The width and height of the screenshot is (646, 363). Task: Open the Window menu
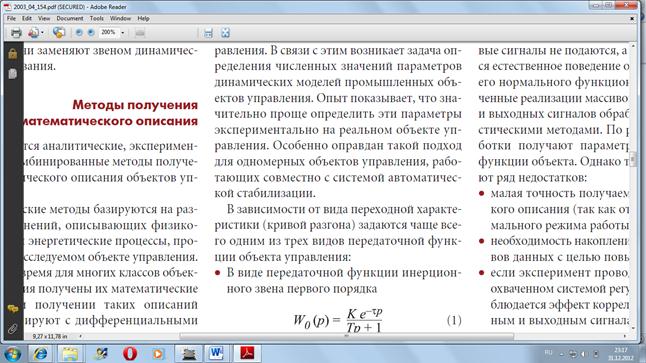click(x=120, y=19)
